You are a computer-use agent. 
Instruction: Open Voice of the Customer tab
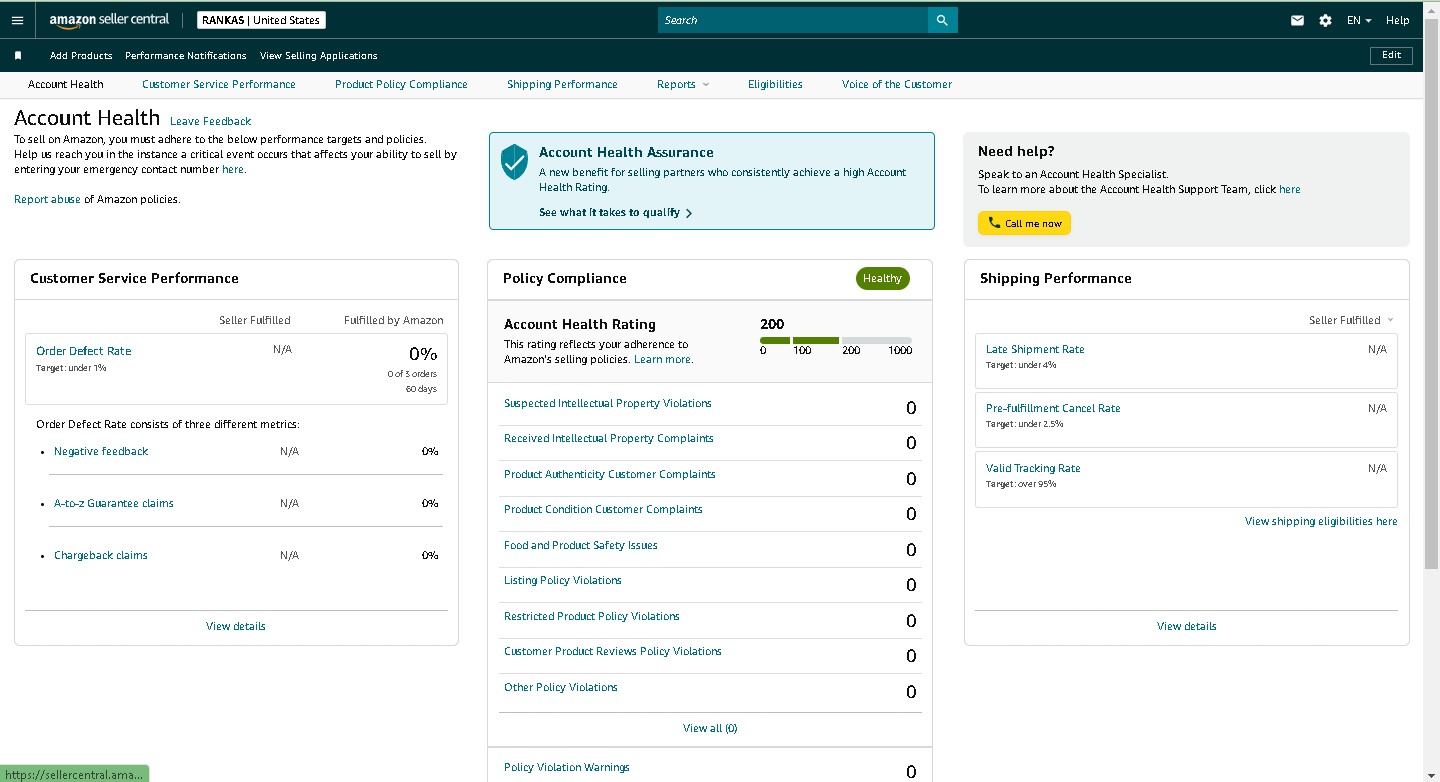coord(897,85)
